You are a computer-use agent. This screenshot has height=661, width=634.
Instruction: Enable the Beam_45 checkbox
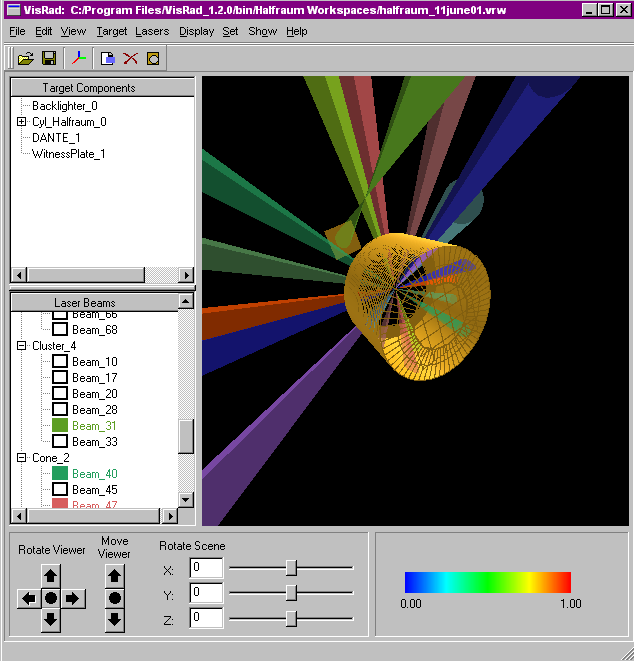click(x=60, y=490)
